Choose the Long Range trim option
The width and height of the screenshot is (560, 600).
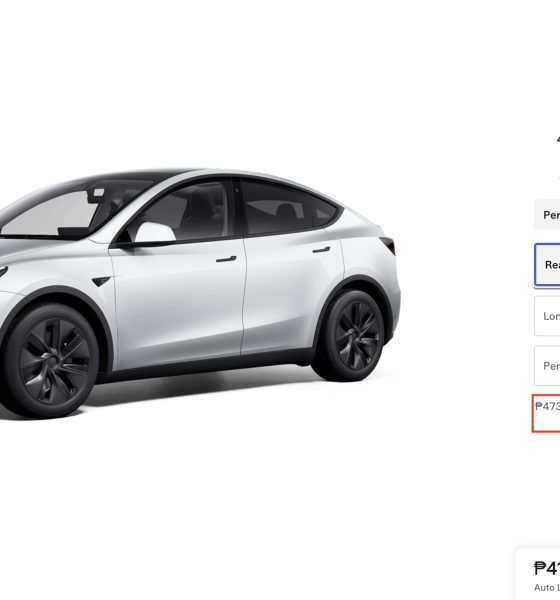click(x=548, y=316)
